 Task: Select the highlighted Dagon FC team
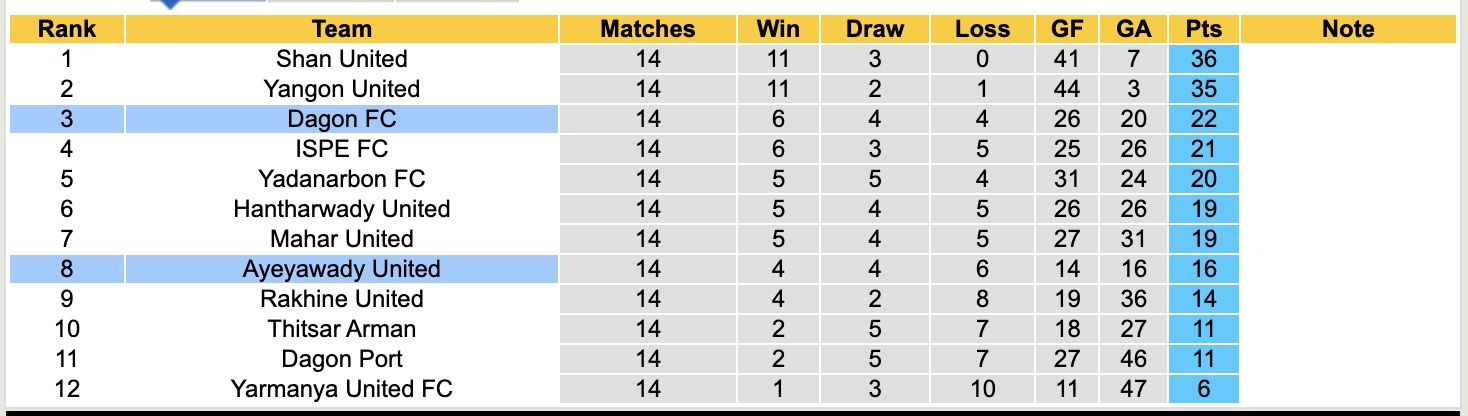[341, 119]
